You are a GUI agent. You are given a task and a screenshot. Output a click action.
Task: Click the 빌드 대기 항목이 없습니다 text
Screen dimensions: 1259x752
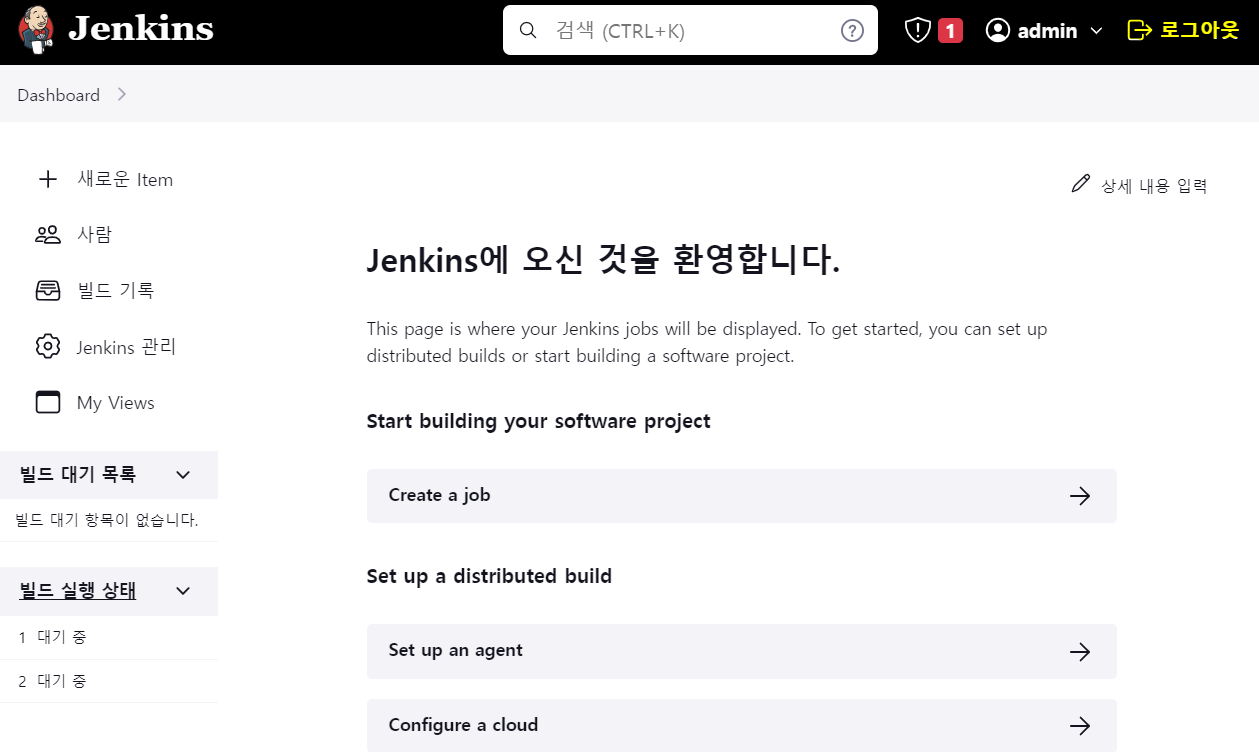coord(107,520)
